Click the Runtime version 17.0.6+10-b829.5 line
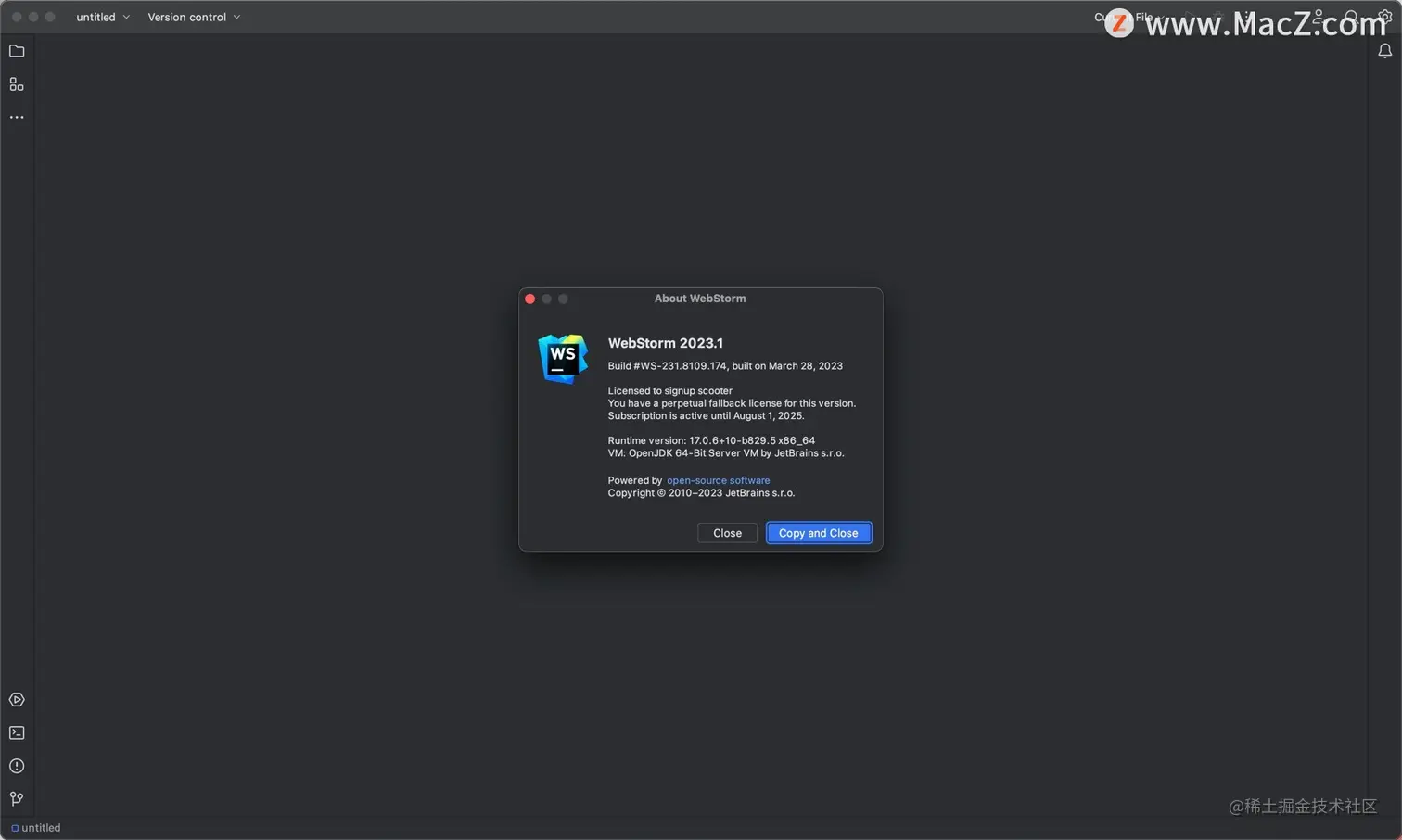 [711, 440]
